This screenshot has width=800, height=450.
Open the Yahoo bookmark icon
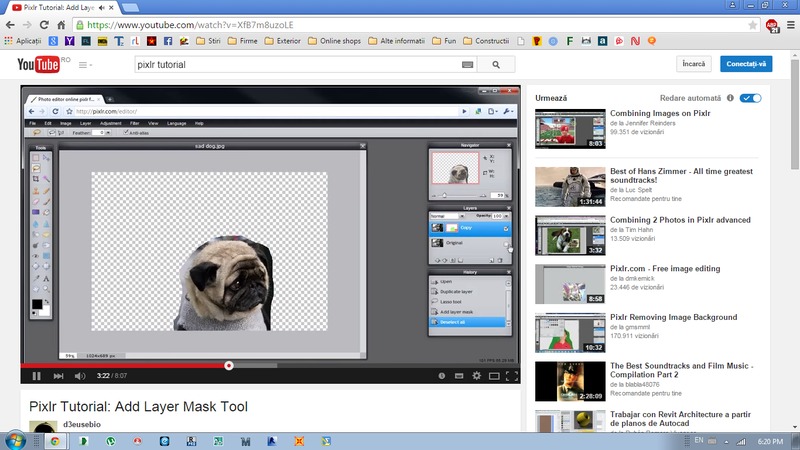click(x=69, y=41)
